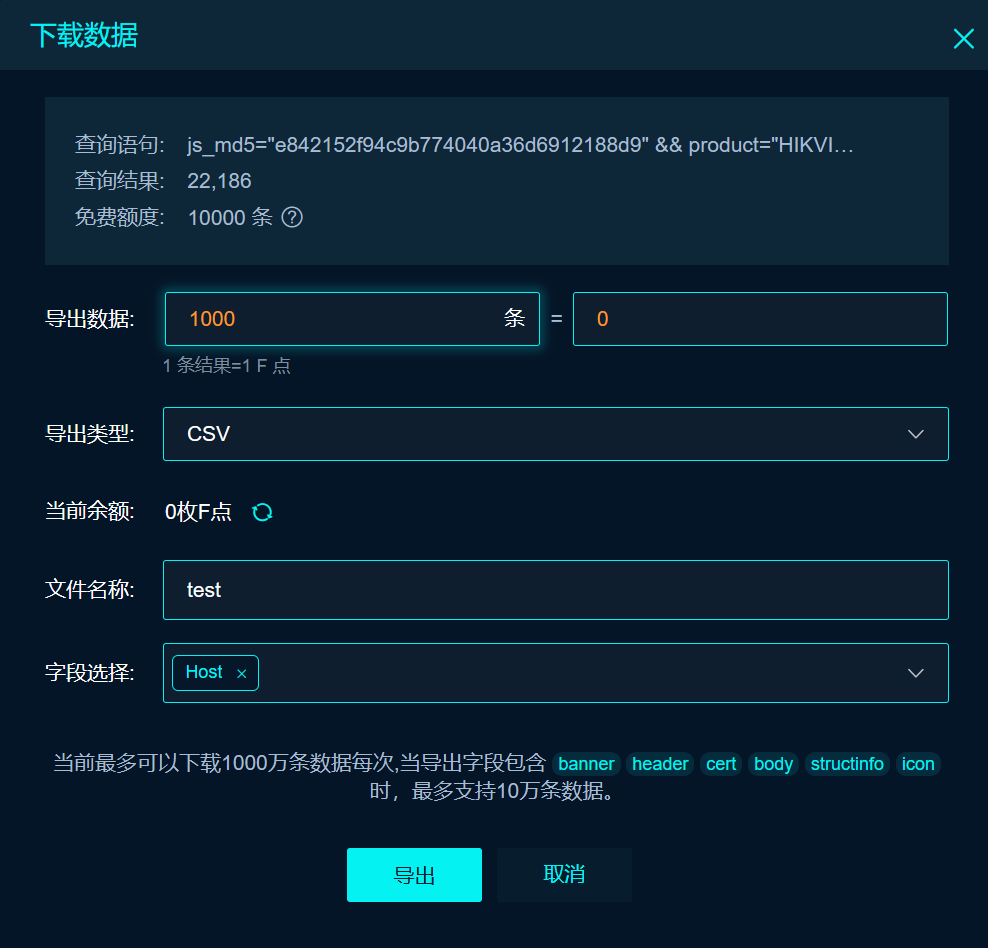988x948 pixels.
Task: Select the Host tag in field selection
Action: pyautogui.click(x=204, y=672)
